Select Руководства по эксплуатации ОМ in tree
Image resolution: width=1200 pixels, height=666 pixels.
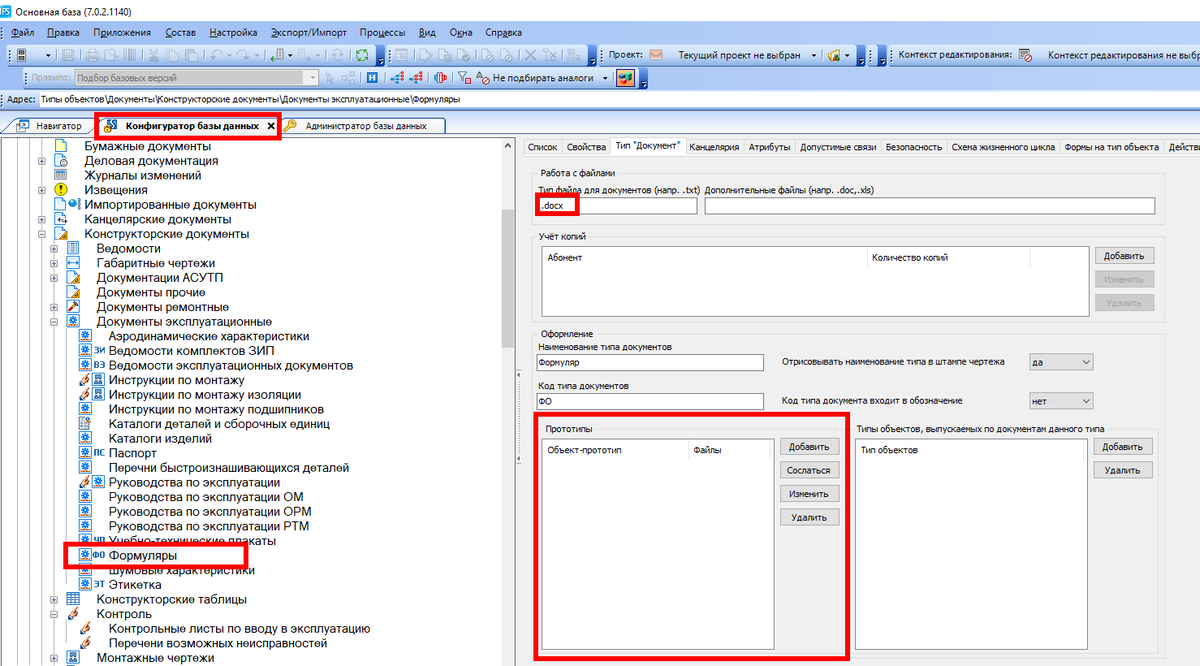[x=206, y=497]
